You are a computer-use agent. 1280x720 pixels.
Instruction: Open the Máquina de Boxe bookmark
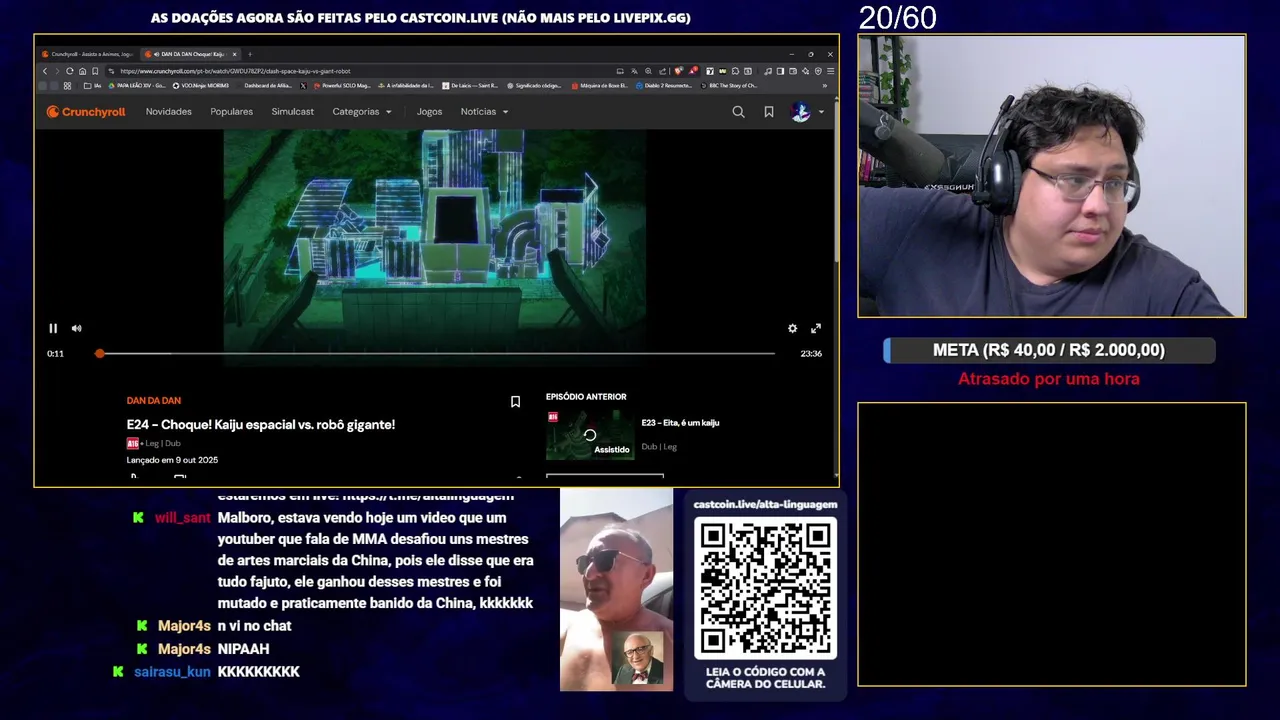[600, 86]
